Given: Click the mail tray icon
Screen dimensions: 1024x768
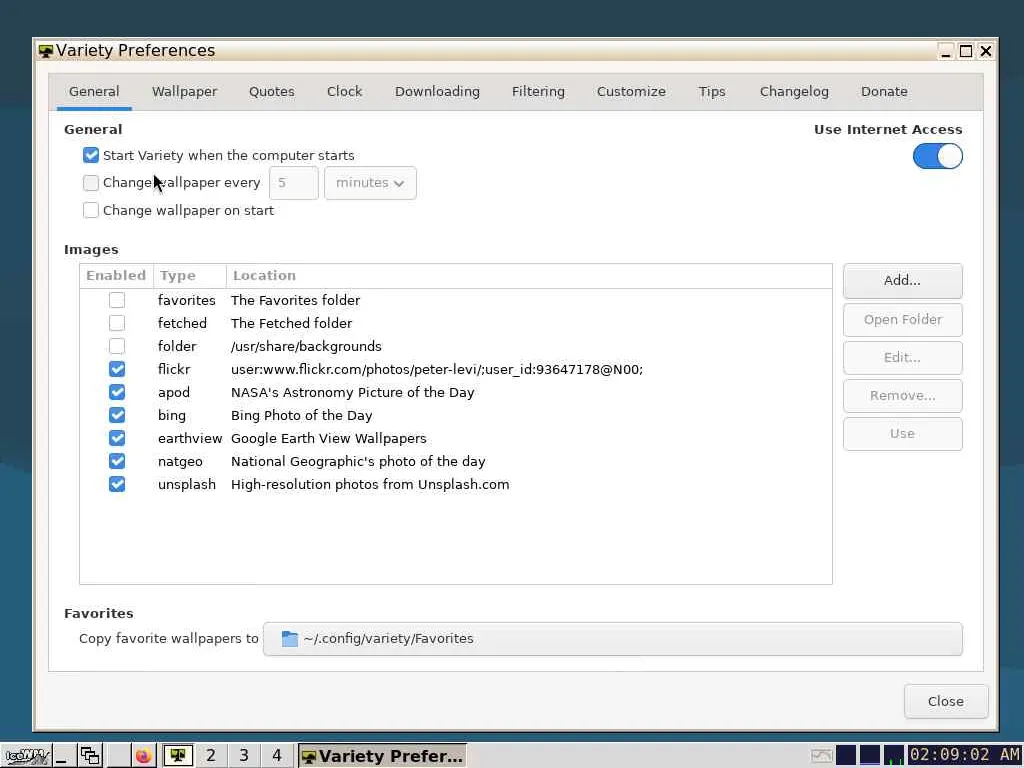Looking at the screenshot, I should [x=822, y=756].
